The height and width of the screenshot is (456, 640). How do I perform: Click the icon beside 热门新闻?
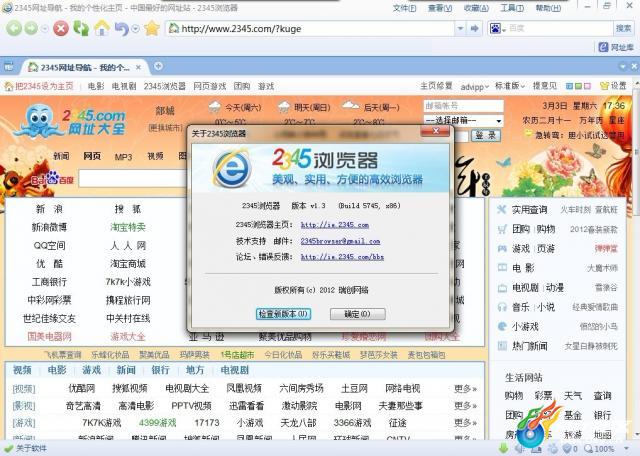point(502,346)
